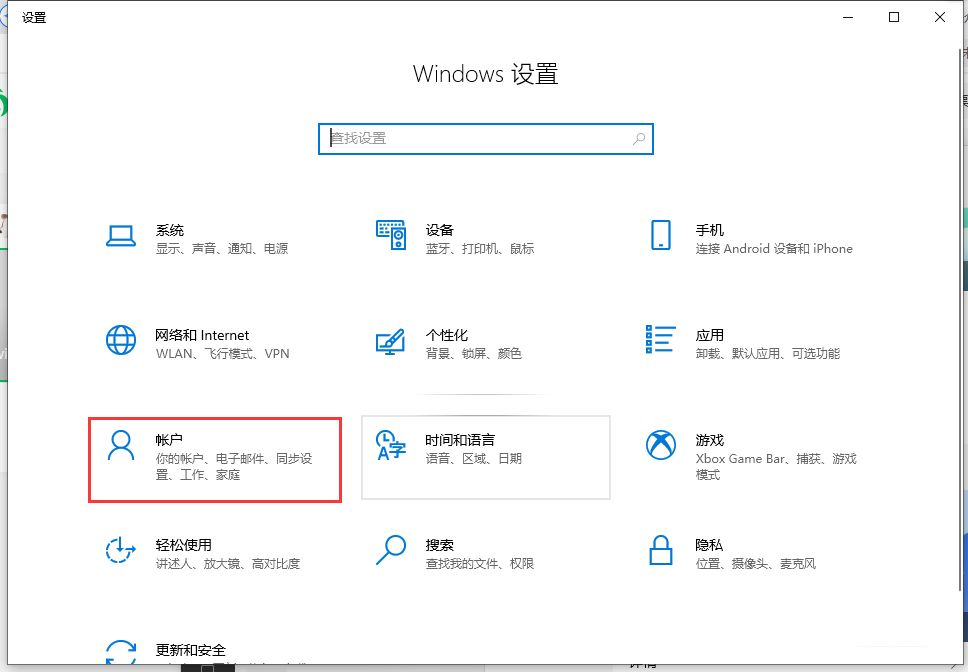Click the 位置、摄像头、麦克风 description
968x672 pixels.
click(x=756, y=563)
